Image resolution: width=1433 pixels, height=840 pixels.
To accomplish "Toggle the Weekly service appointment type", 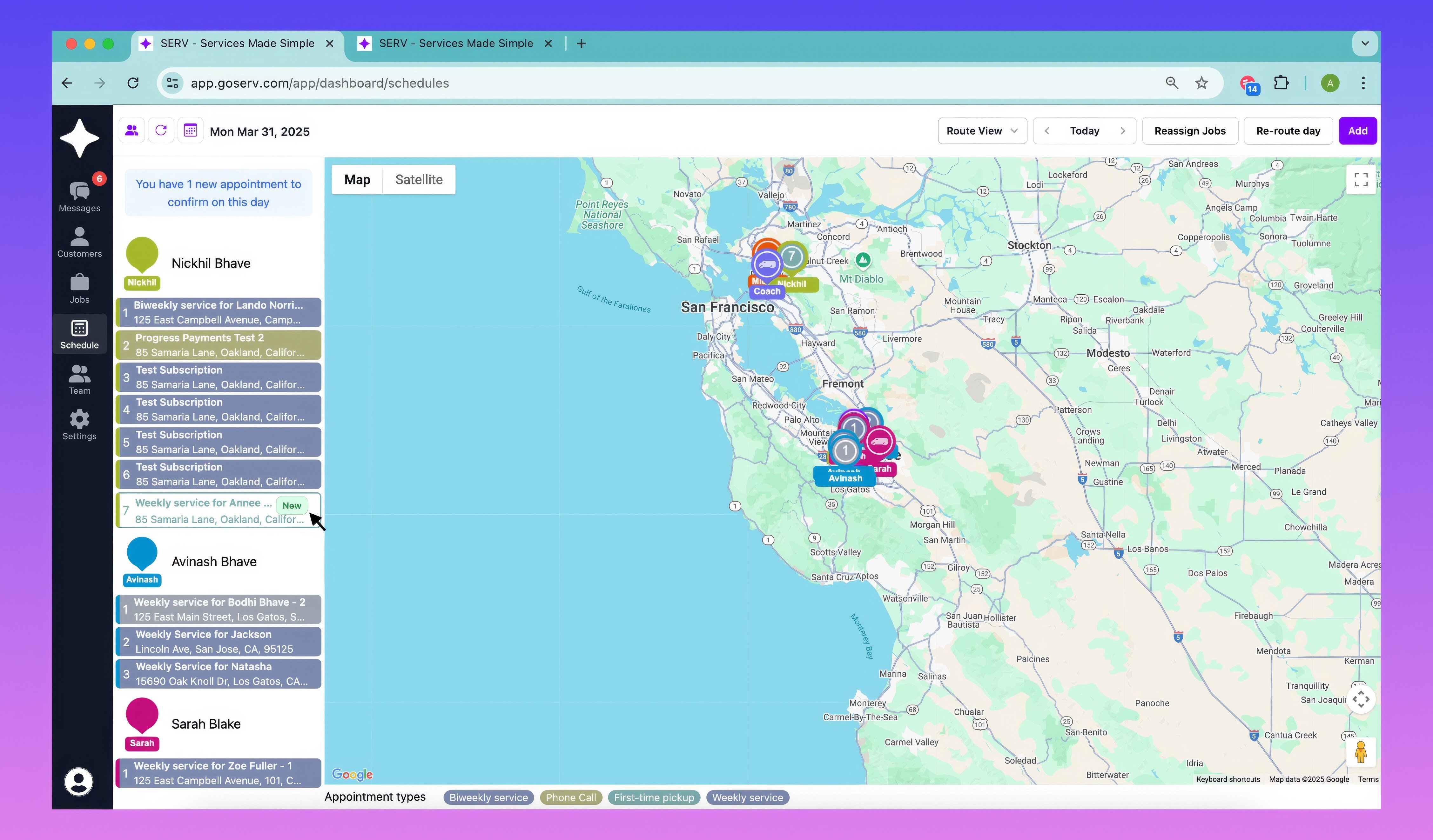I will point(747,797).
